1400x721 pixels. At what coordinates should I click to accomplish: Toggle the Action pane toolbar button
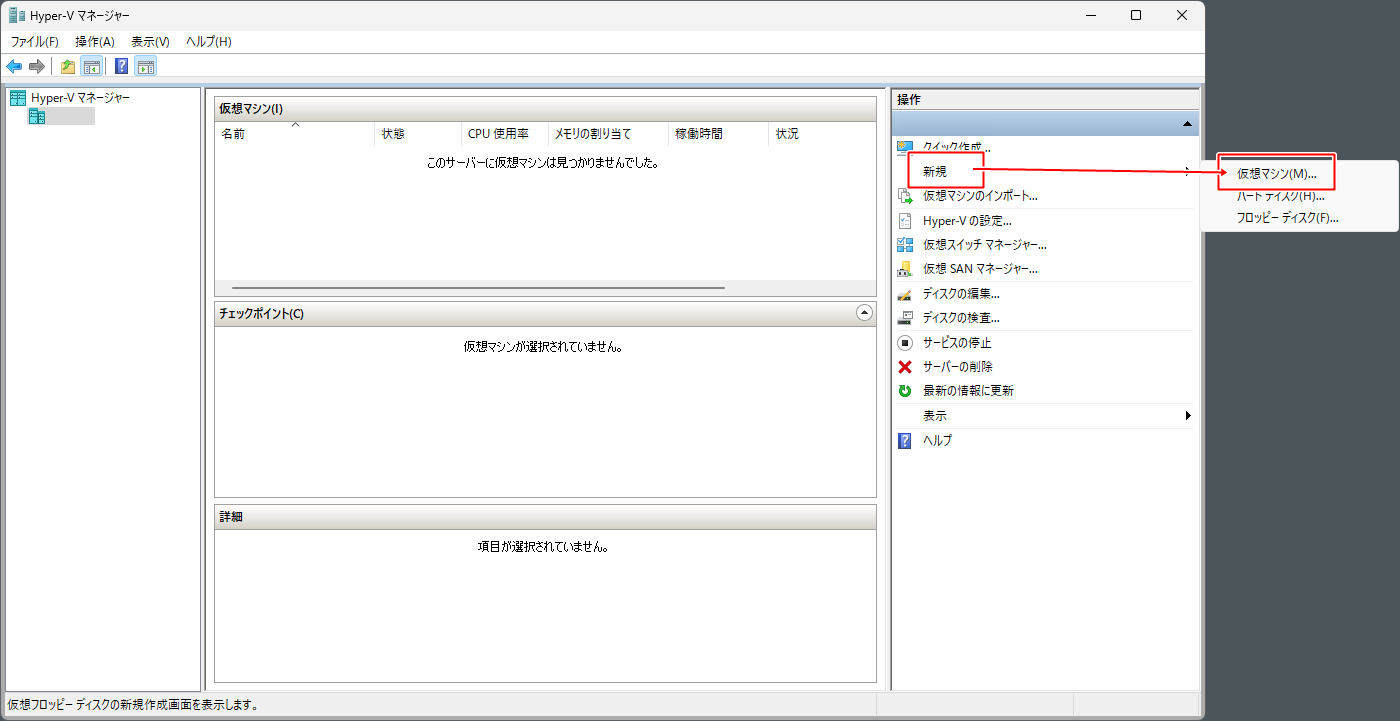coord(146,67)
